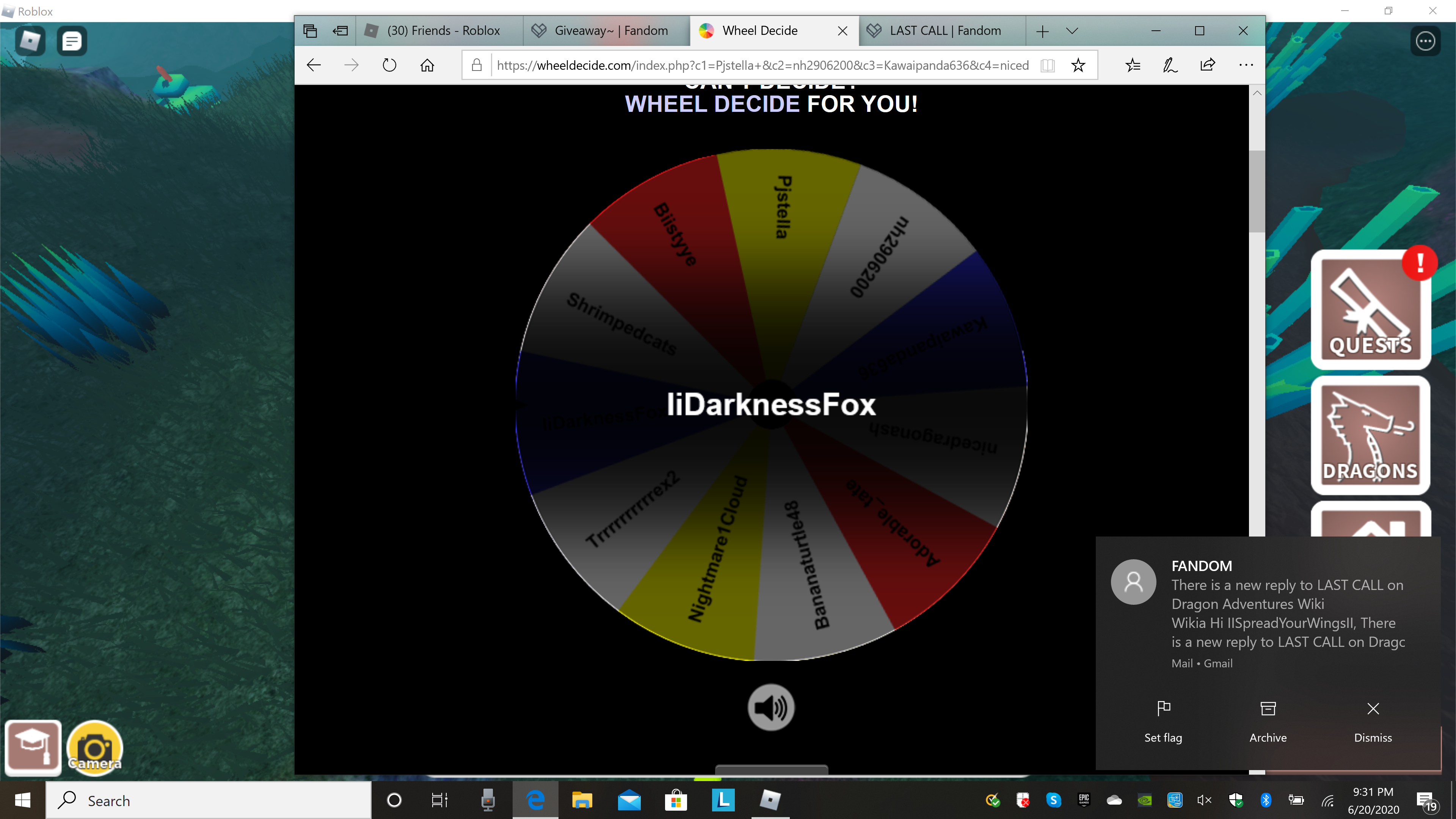
Task: Toggle reading view in address bar
Action: click(1047, 65)
